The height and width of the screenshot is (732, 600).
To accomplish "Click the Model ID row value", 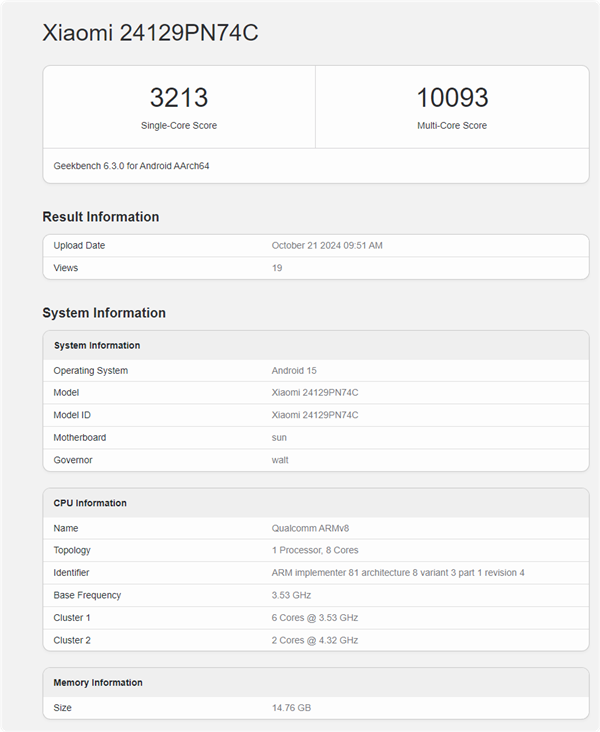I will [315, 415].
